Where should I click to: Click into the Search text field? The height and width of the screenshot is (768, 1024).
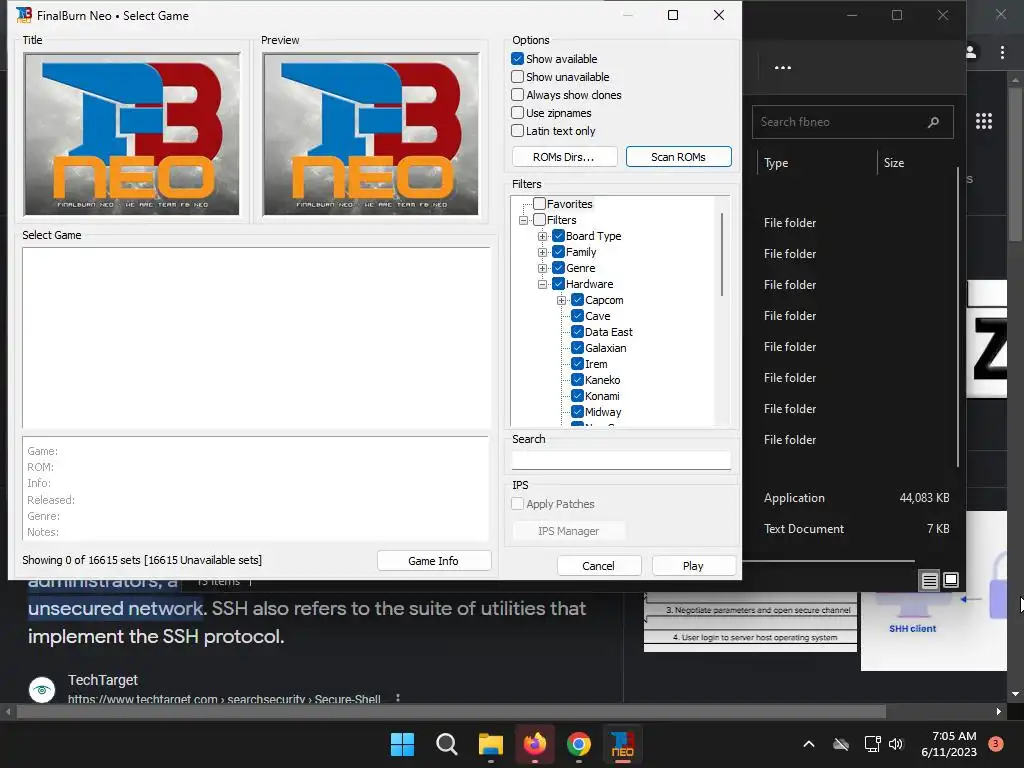(x=621, y=460)
